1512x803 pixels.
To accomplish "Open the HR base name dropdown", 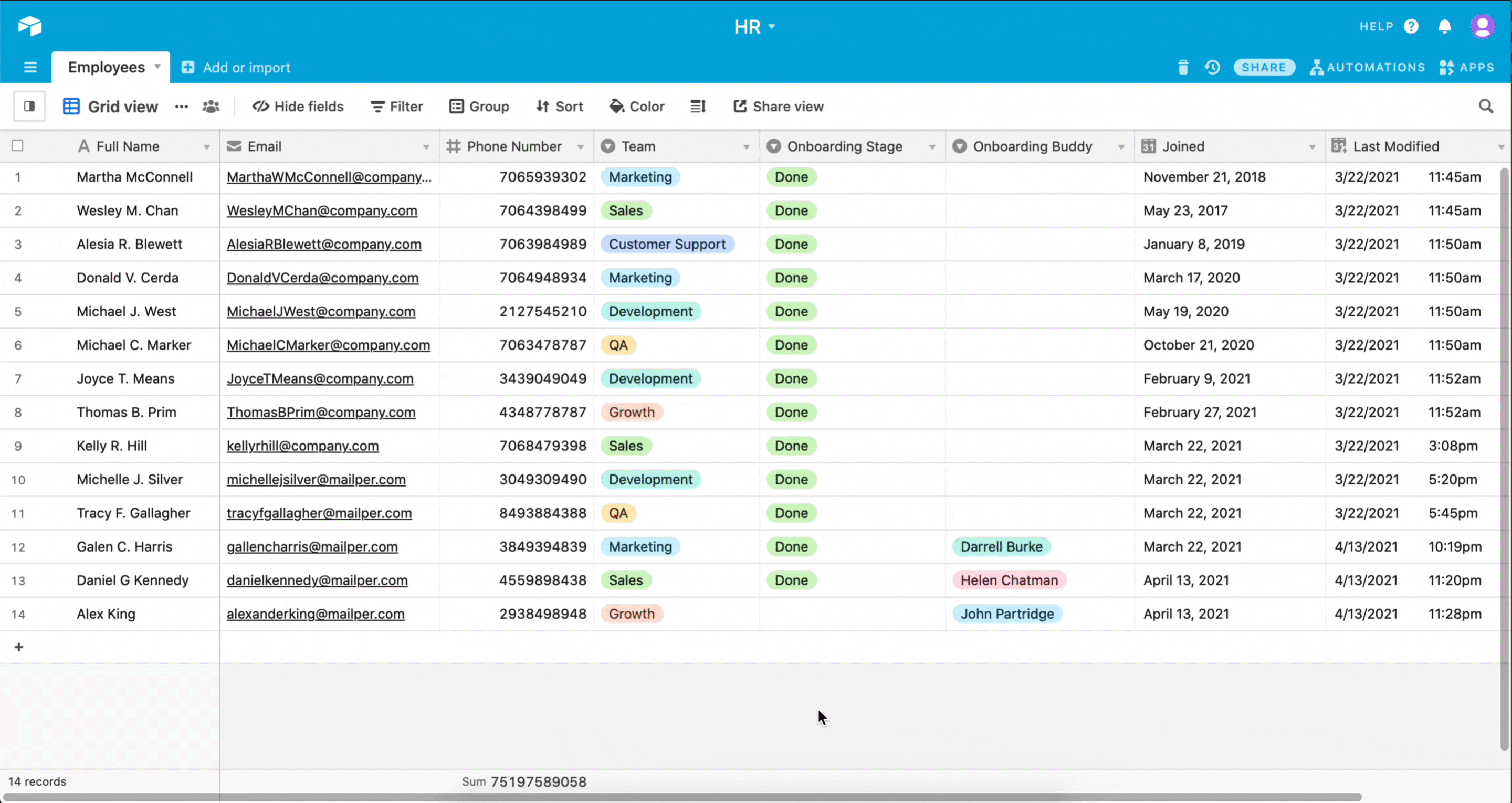I will pos(755,26).
